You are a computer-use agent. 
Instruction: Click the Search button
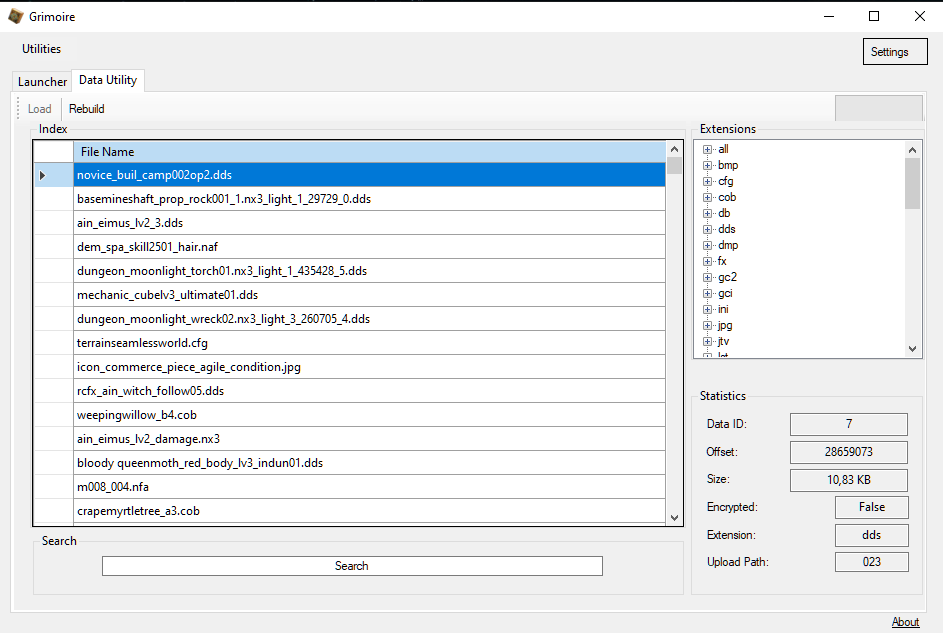[352, 566]
